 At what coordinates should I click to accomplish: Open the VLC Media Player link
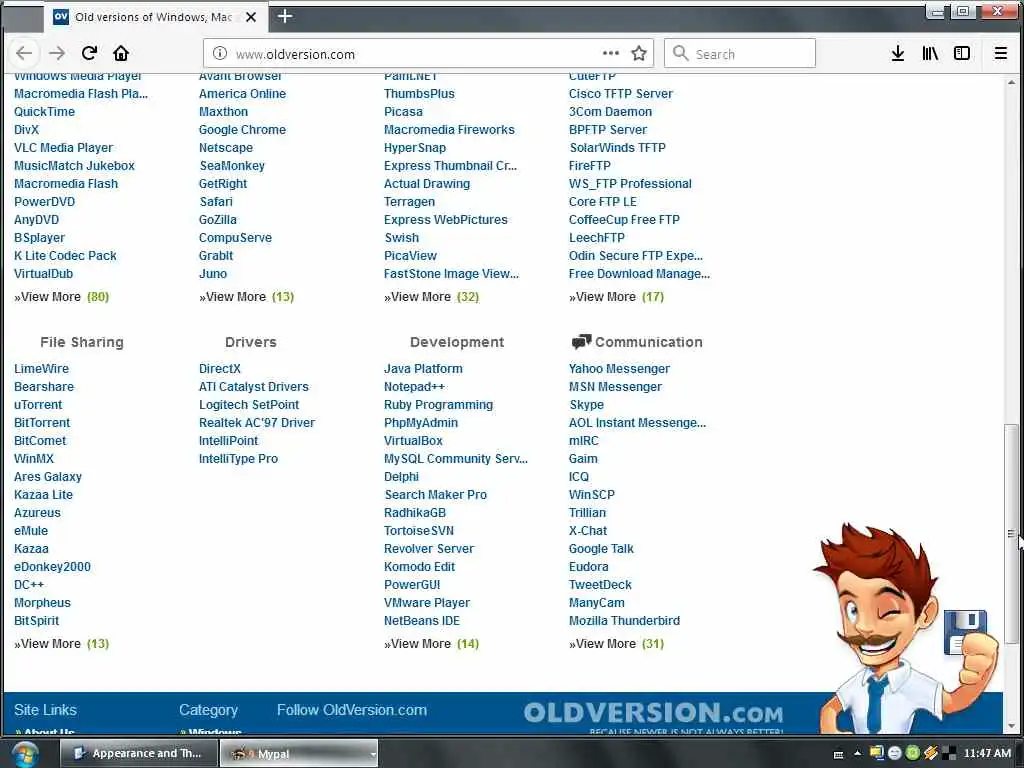tap(63, 148)
